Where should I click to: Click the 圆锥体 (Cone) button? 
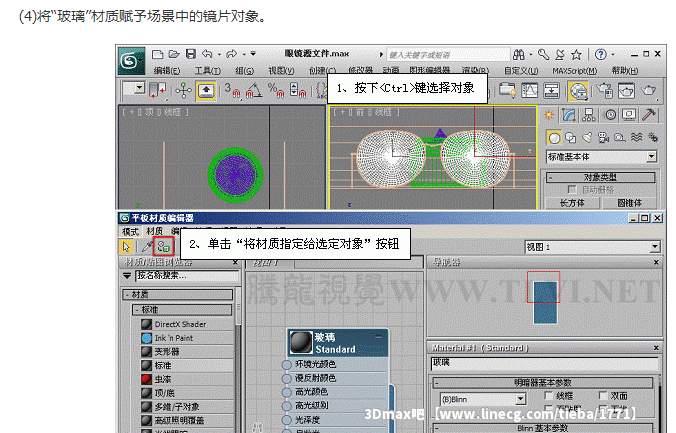coord(629,202)
